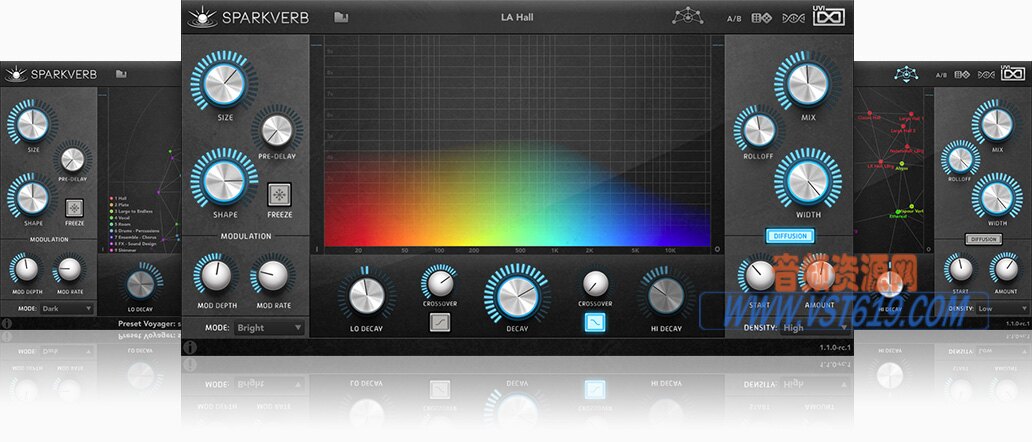Toggle A/B comparison in main window
Image resolution: width=1032 pixels, height=442 pixels.
[734, 18]
